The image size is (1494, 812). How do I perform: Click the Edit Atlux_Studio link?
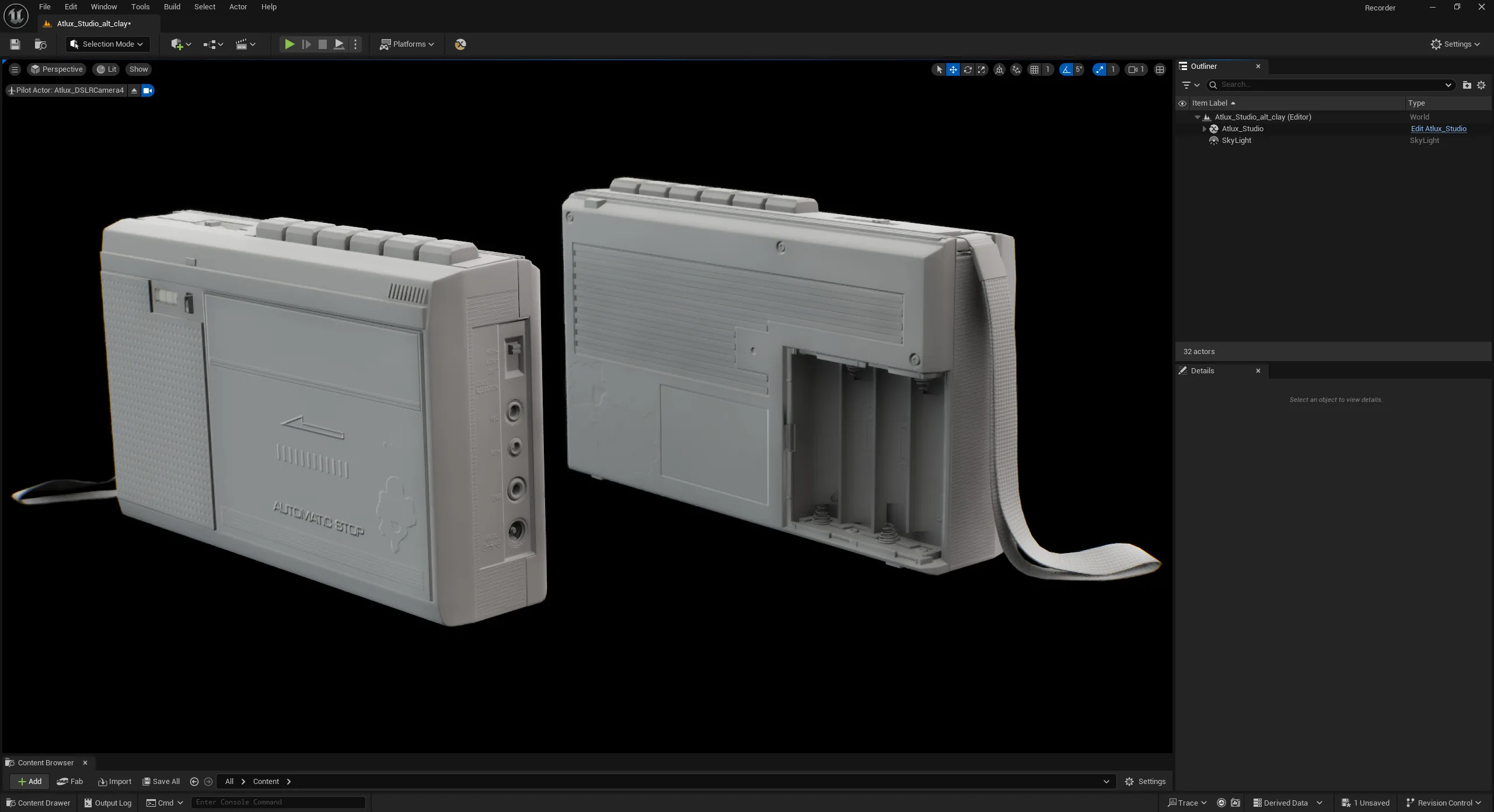[x=1438, y=129]
